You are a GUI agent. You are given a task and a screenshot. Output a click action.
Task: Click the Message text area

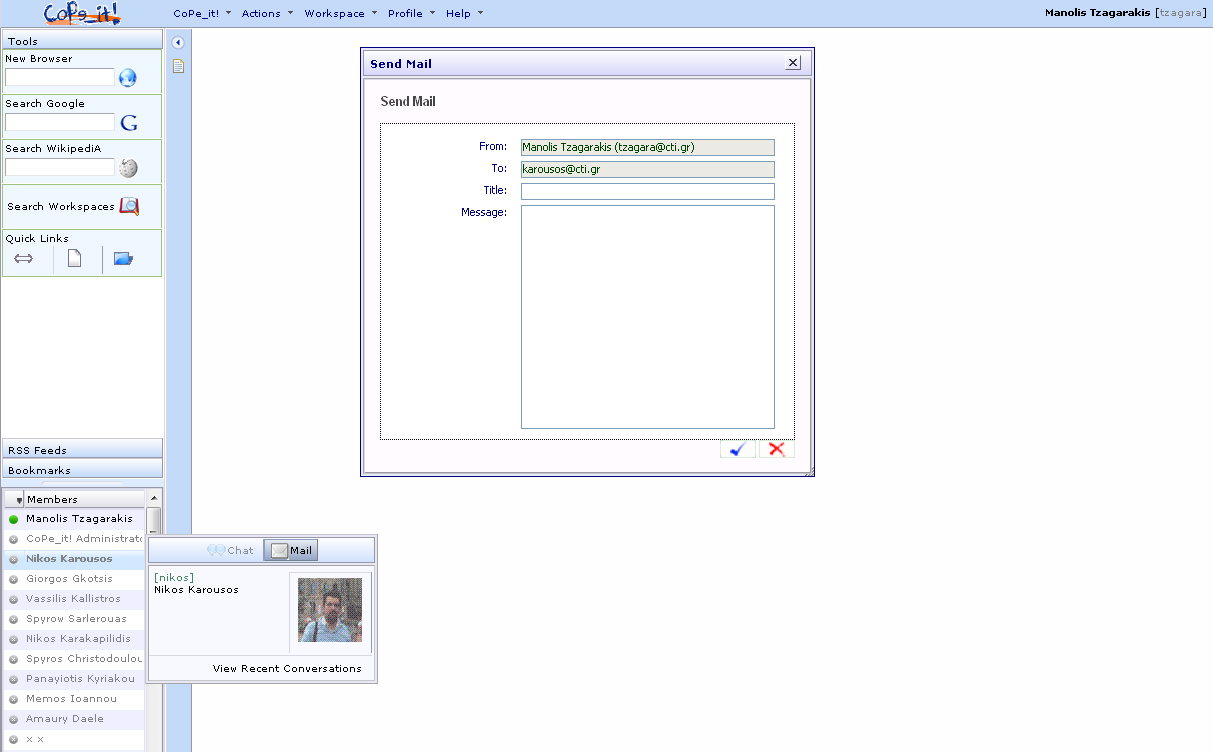(x=648, y=317)
